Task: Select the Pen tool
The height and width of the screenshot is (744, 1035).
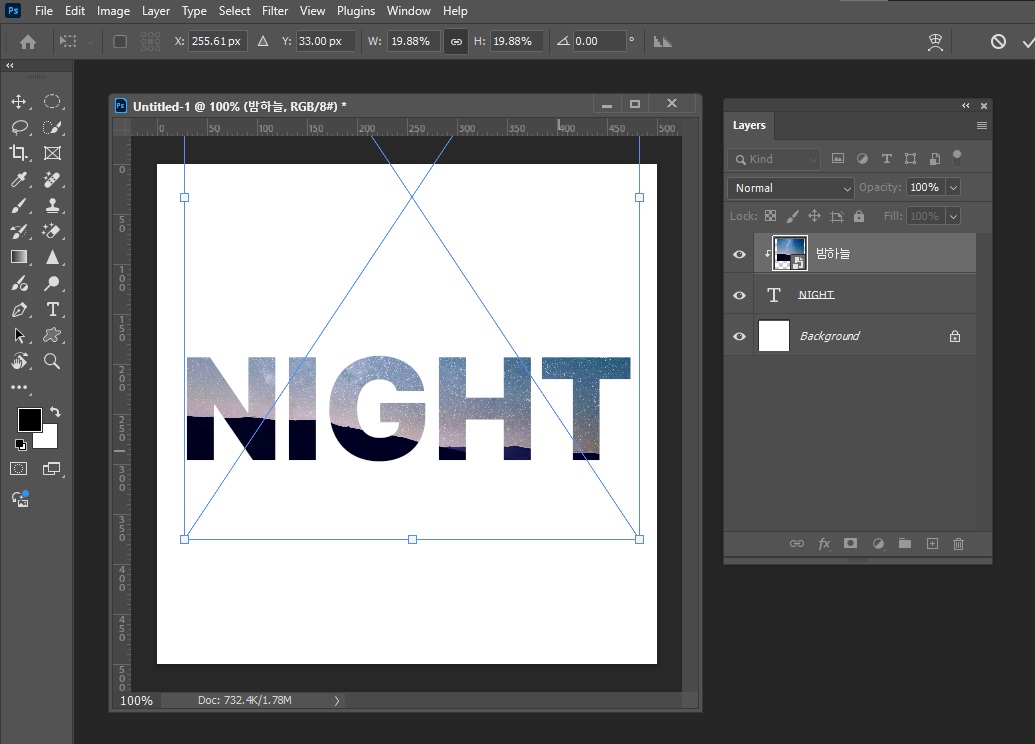Action: [x=19, y=309]
